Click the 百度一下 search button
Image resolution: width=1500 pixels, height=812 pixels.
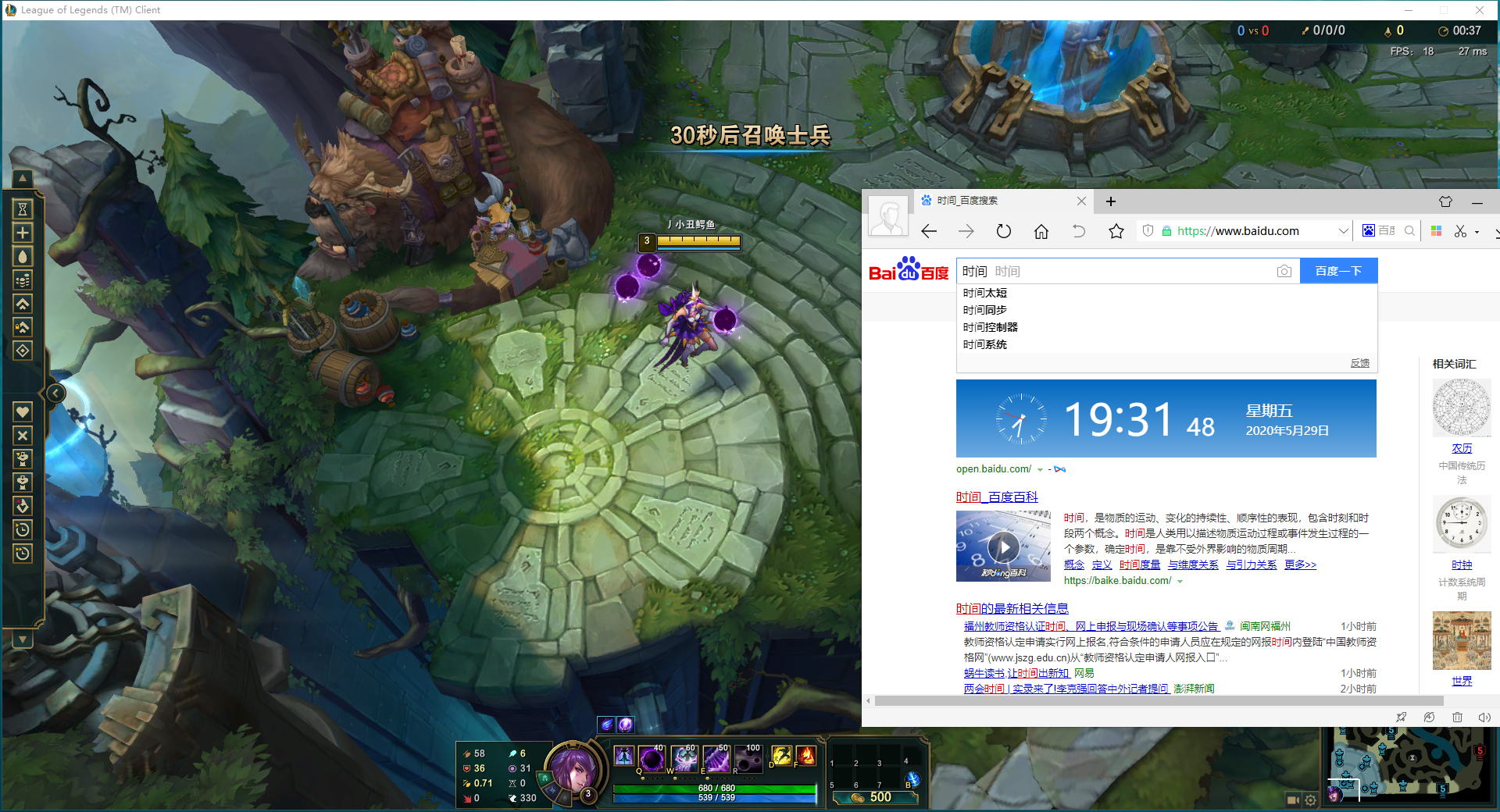[1338, 271]
